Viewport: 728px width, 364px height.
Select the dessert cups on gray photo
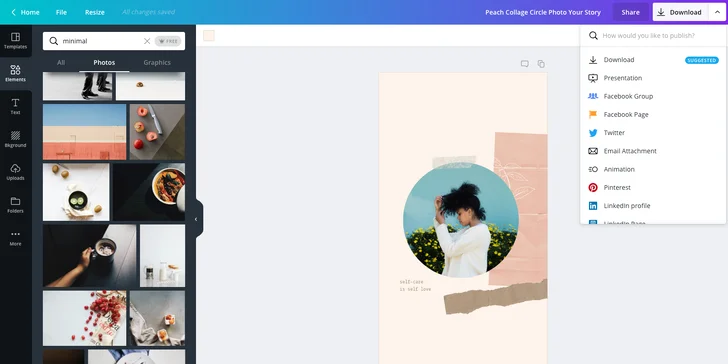(157, 318)
